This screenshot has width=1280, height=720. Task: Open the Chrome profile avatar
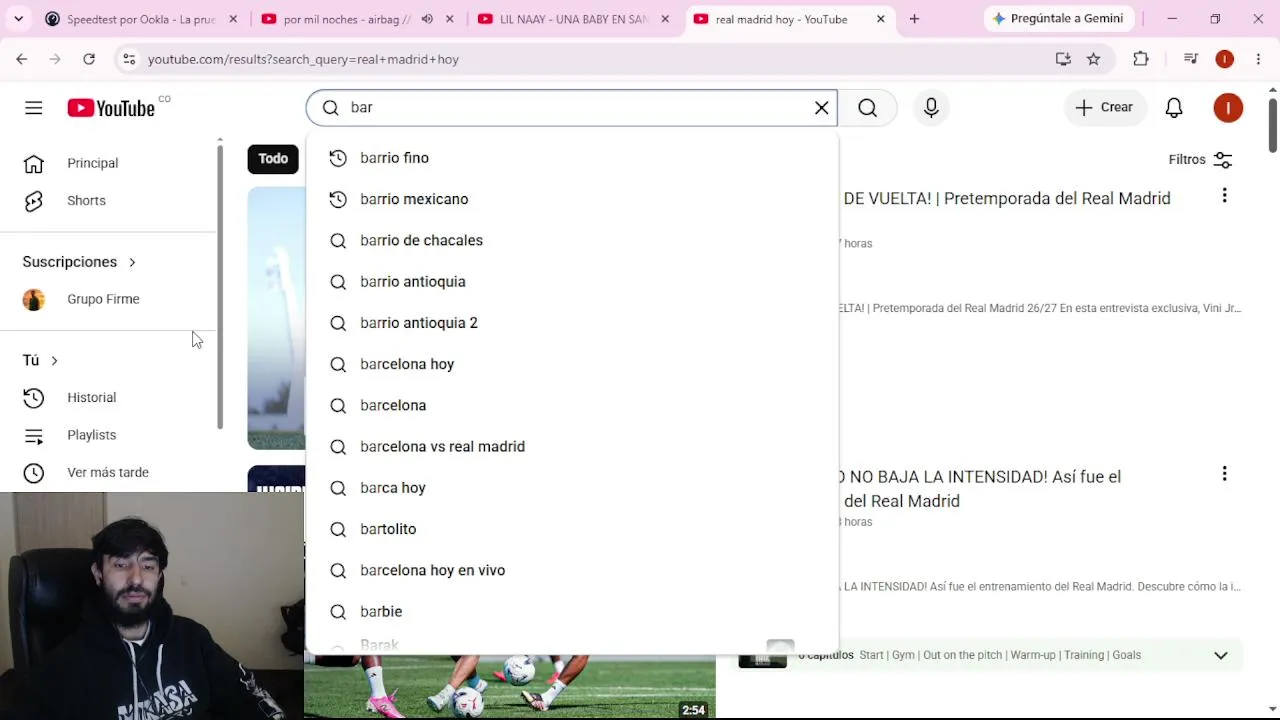coord(1224,59)
